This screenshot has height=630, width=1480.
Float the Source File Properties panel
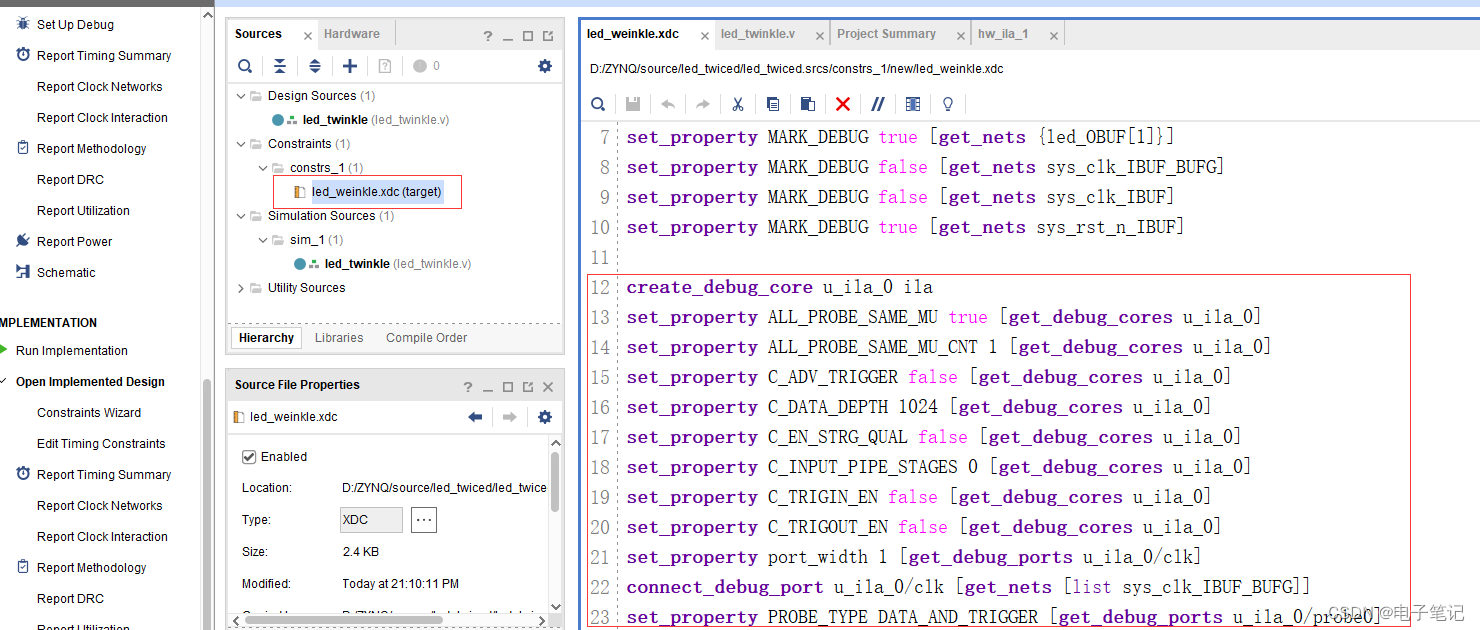coord(528,387)
